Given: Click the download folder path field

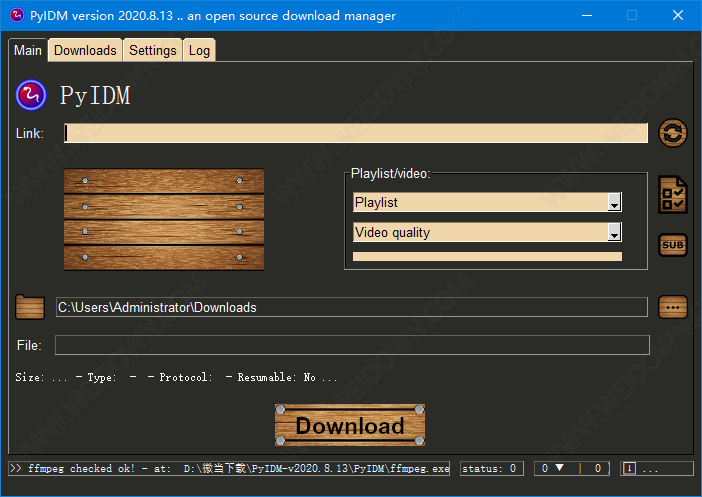Looking at the screenshot, I should click(351, 307).
